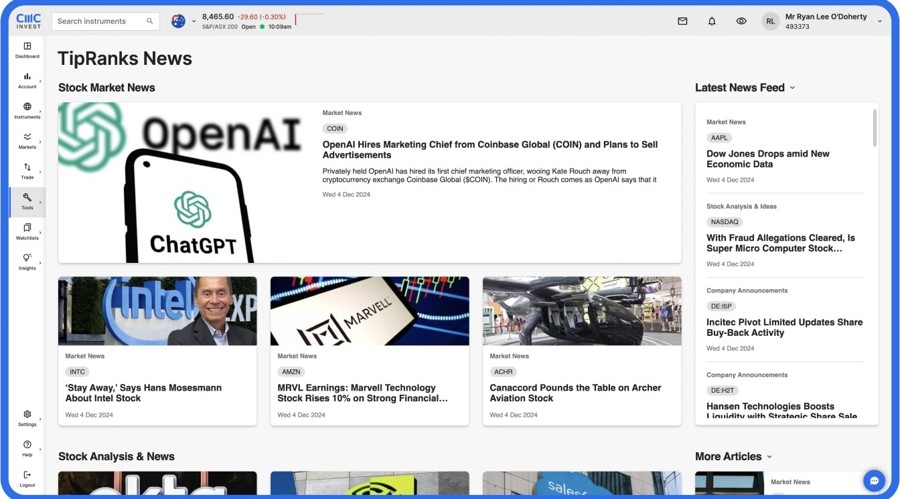Open the Trade sidebar icon
The image size is (900, 499).
pos(27,171)
